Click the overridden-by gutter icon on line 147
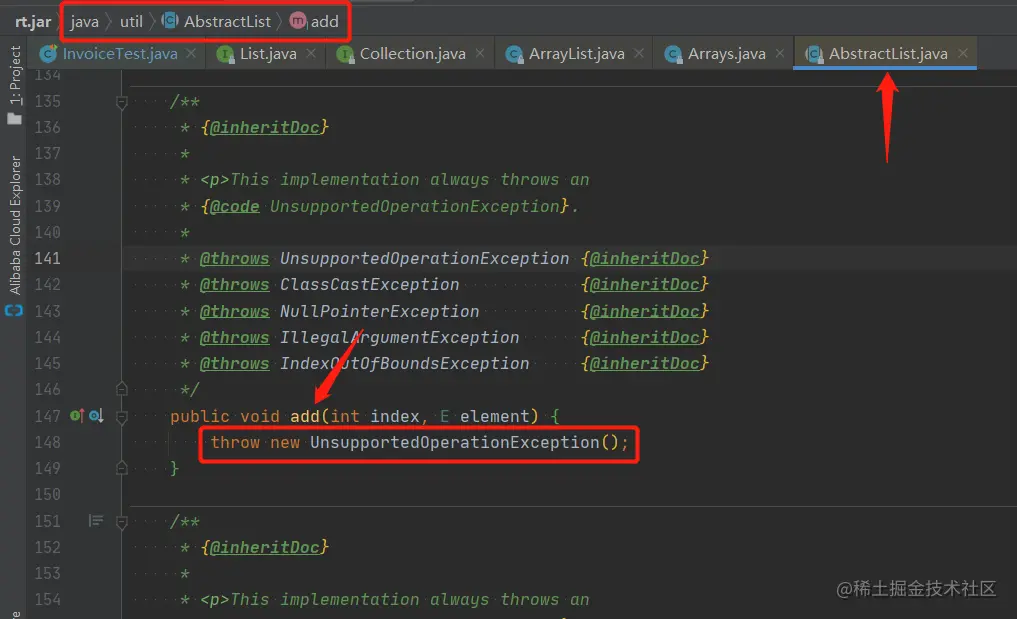 tap(96, 415)
